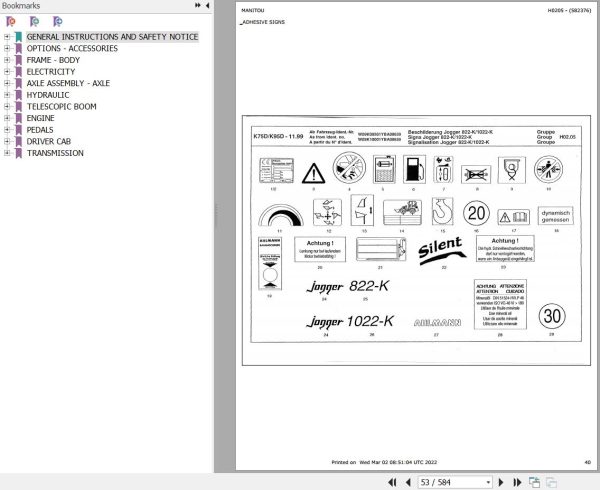Select the AXLE ASSEMBLY - AXLE bookmark
Viewport: 600px width, 490px height.
(x=68, y=83)
